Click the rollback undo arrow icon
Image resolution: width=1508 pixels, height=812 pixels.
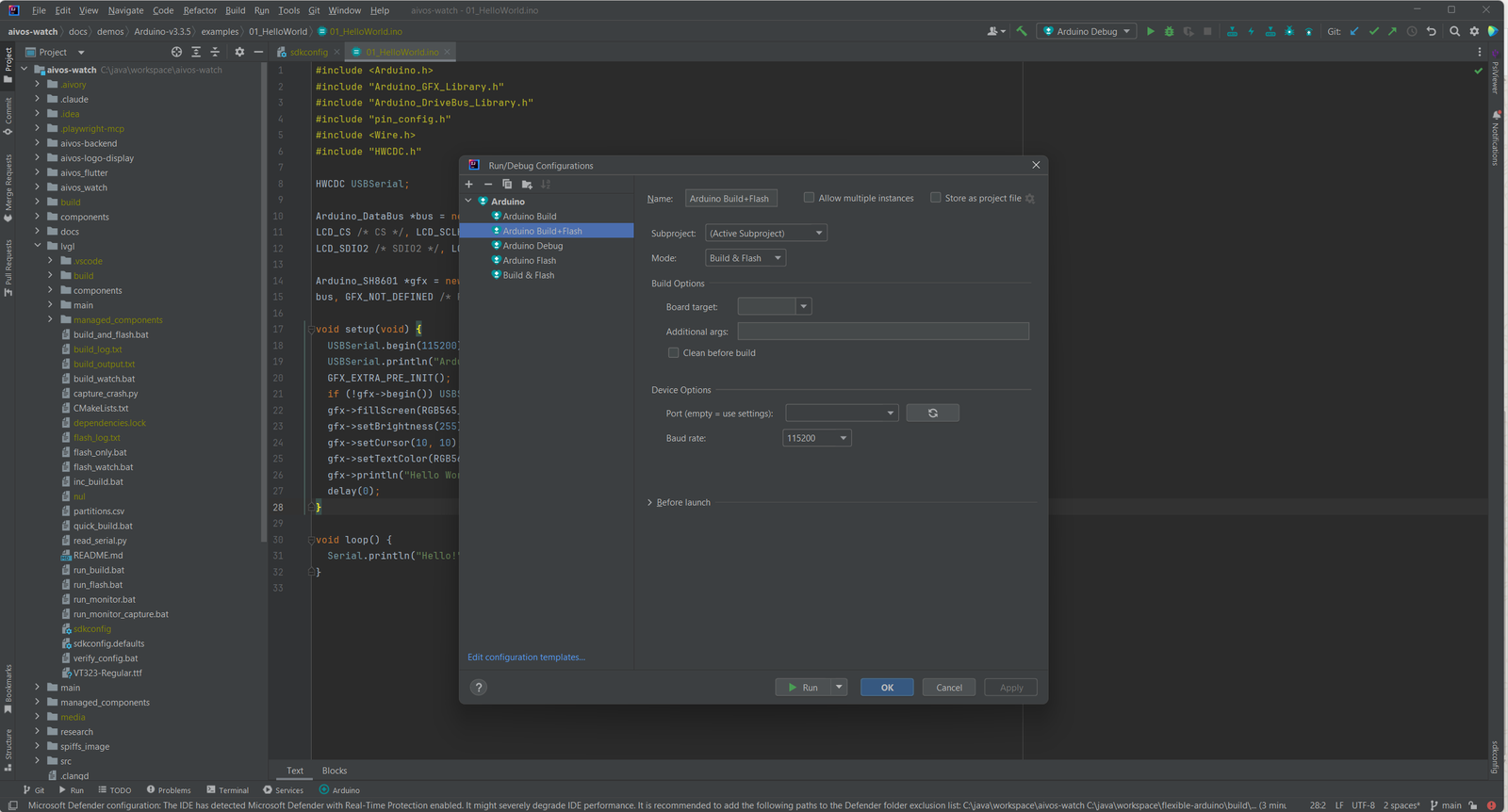point(1431,31)
